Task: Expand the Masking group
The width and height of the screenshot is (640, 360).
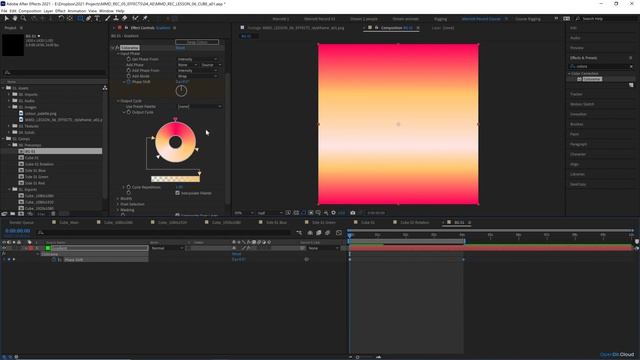Action: pos(118,210)
